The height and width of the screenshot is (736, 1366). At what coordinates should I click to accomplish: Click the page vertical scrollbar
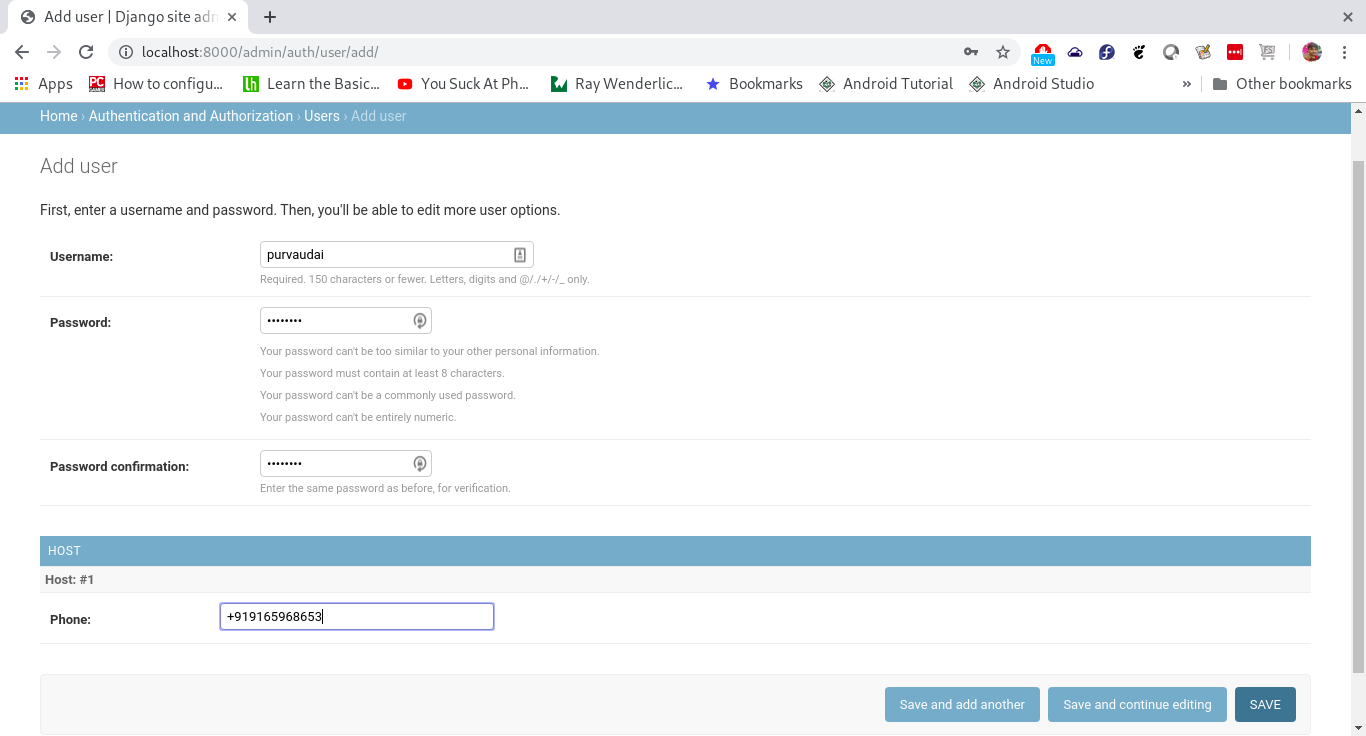tap(1357, 415)
